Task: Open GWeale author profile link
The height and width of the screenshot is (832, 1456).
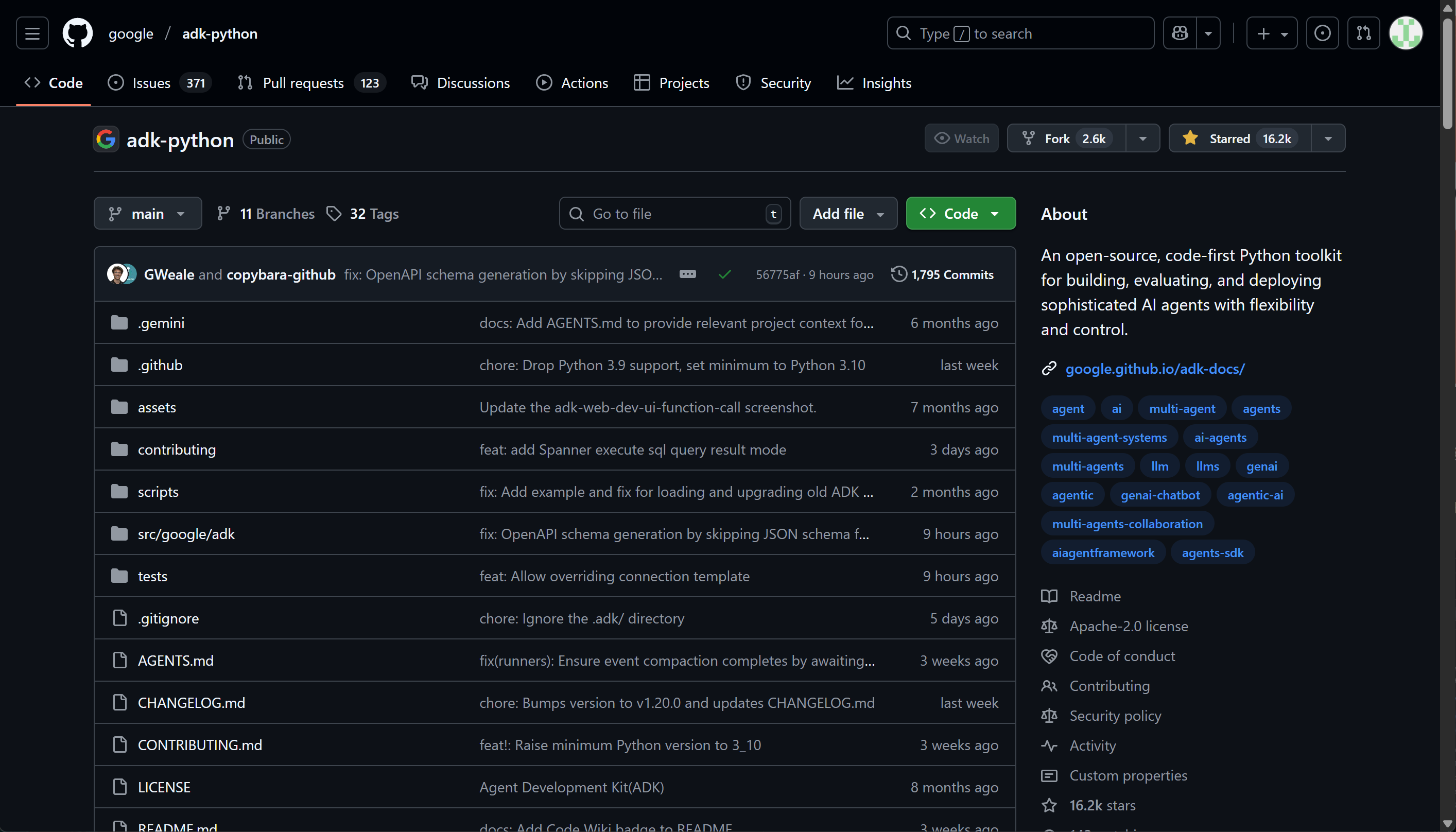Action: (169, 274)
